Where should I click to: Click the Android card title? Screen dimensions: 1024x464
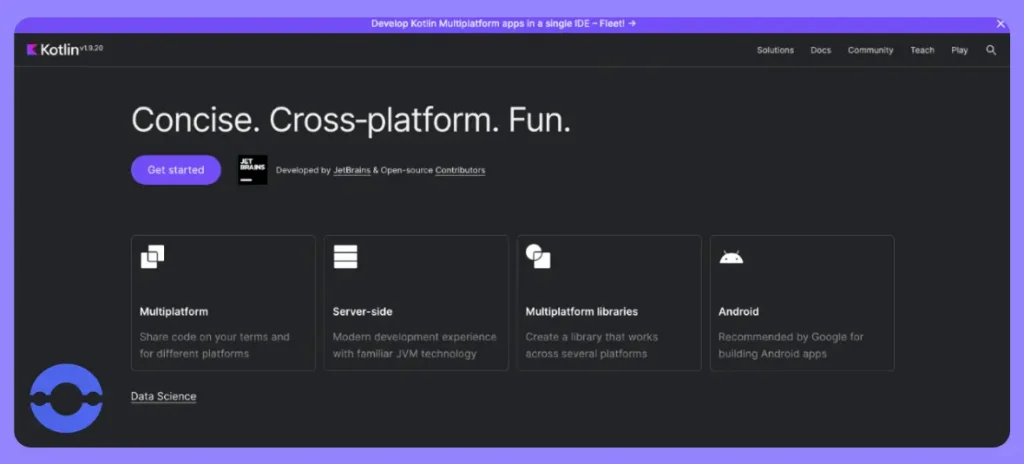point(739,312)
